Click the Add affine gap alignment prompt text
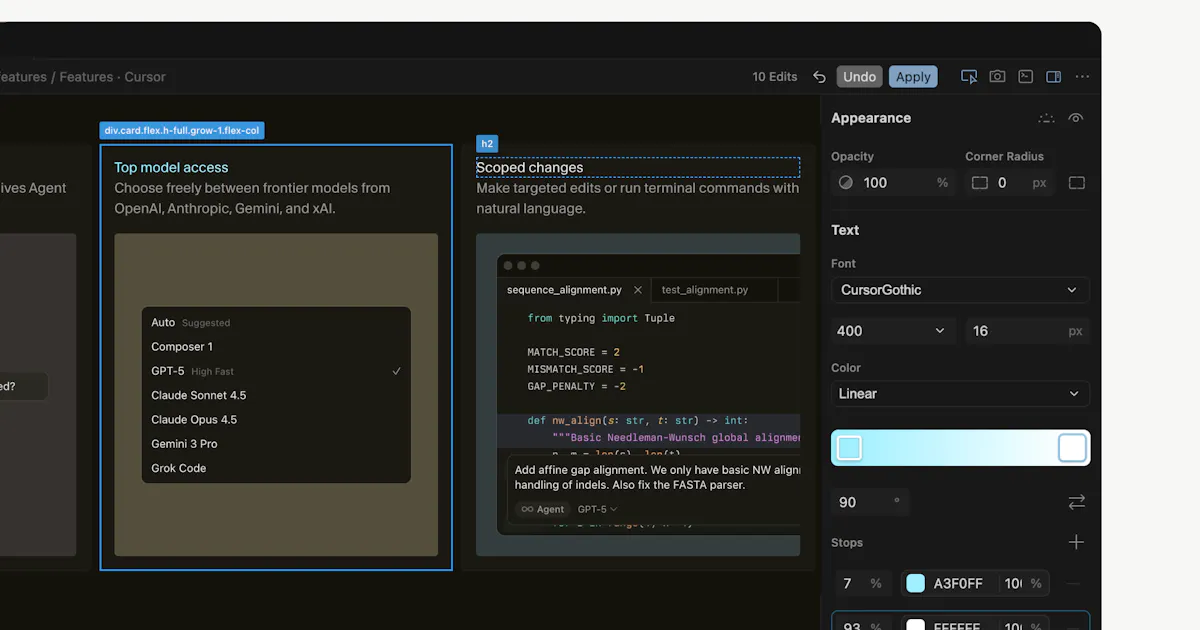 click(x=657, y=477)
